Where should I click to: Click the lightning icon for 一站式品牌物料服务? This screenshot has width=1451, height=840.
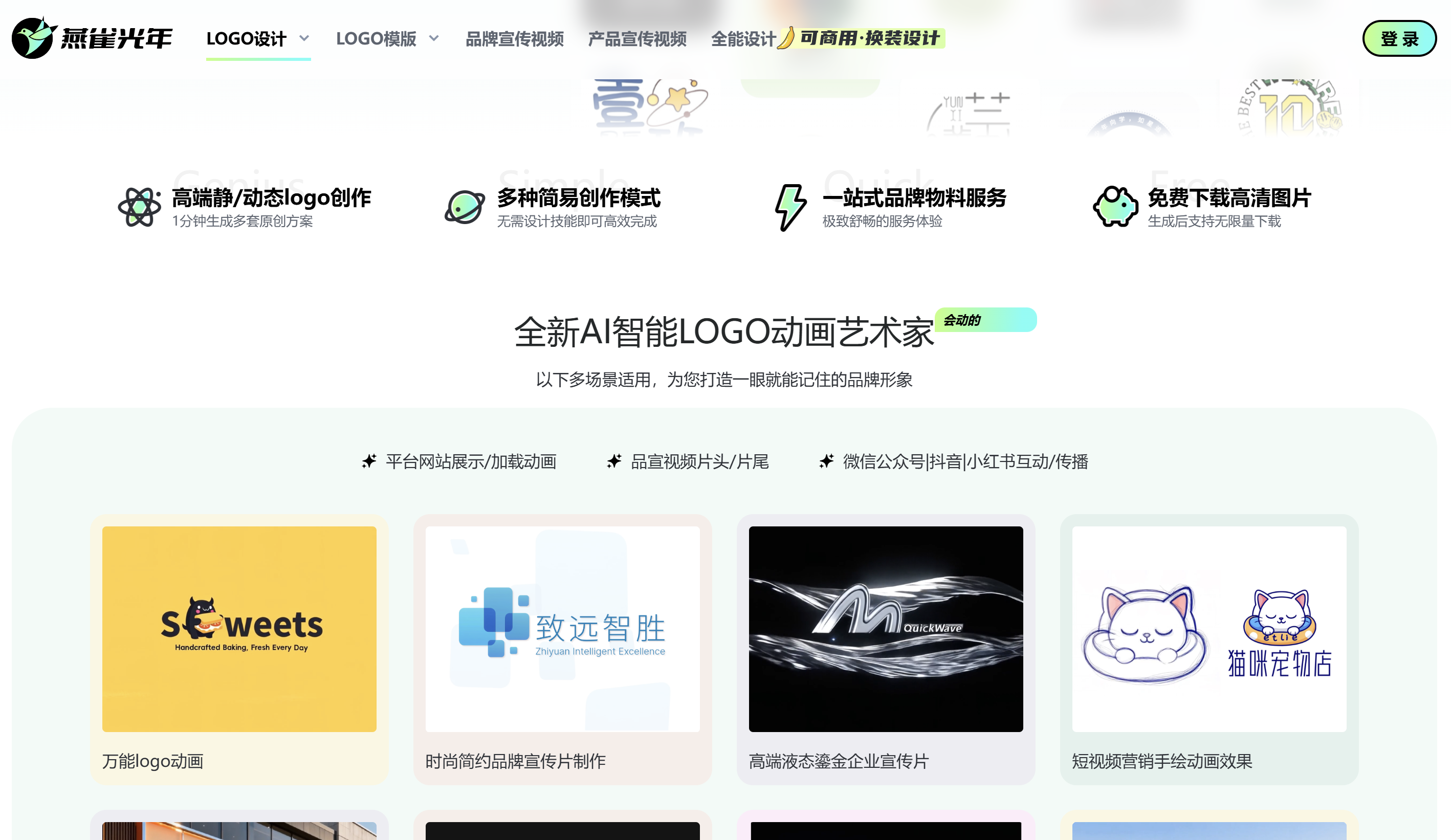(790, 208)
